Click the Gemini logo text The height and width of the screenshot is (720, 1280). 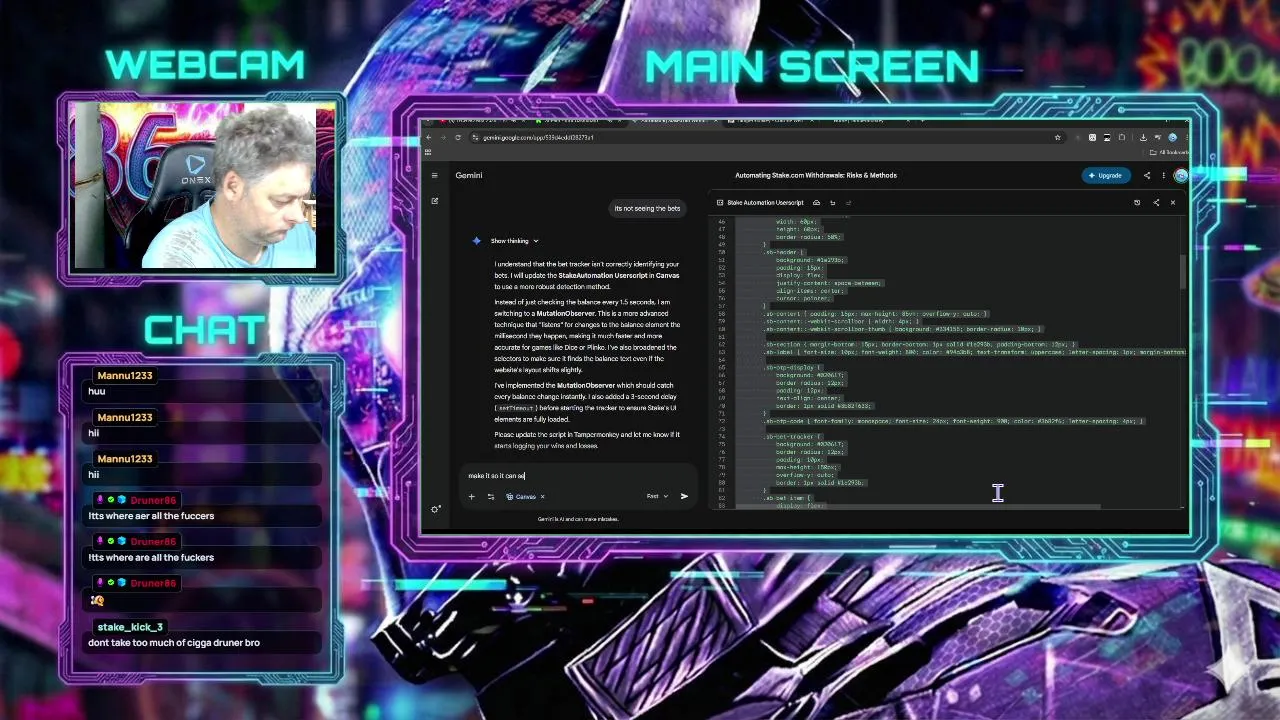[x=469, y=175]
